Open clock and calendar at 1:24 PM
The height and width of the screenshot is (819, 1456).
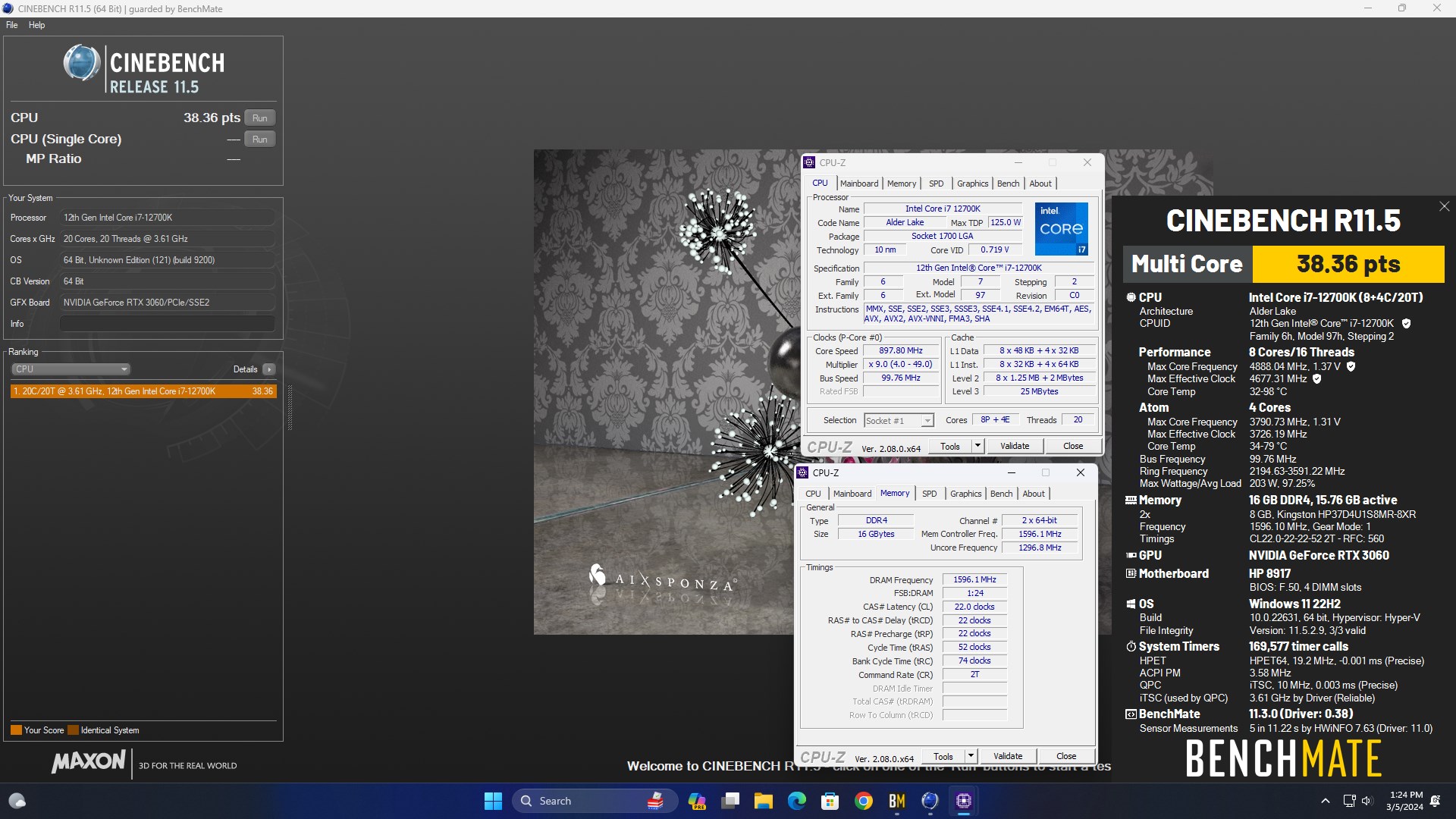[x=1405, y=801]
